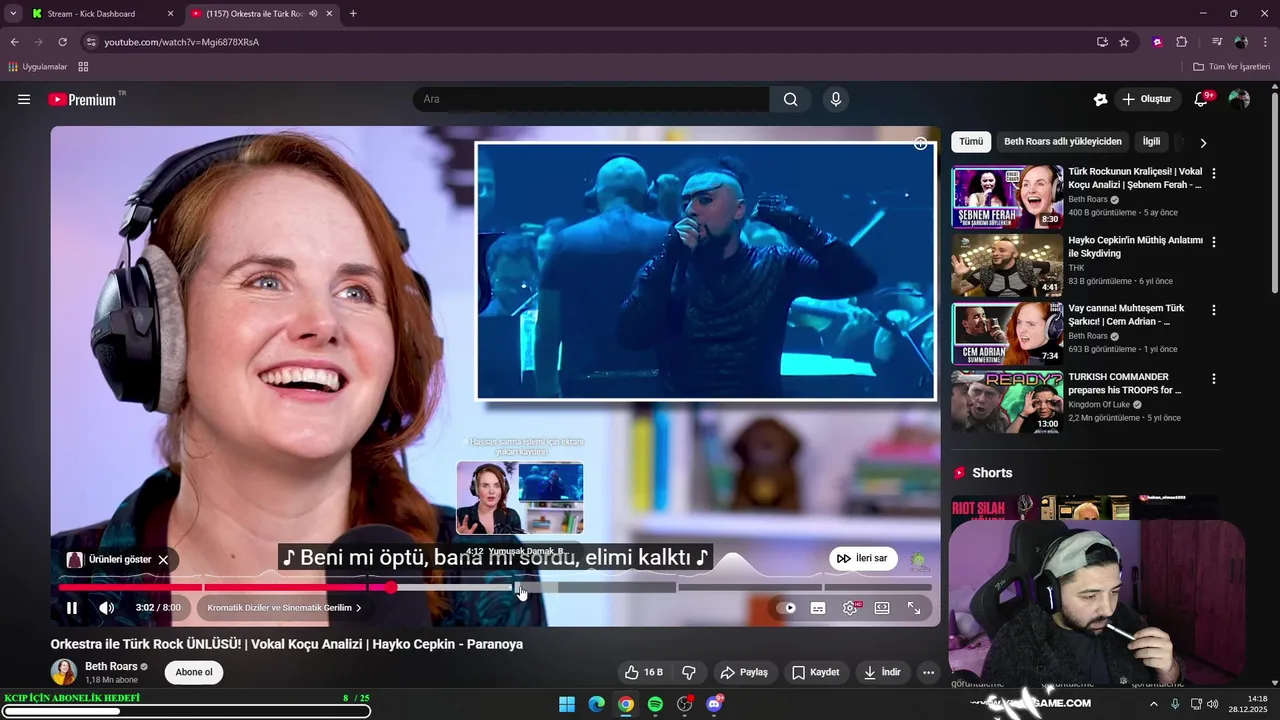The width and height of the screenshot is (1280, 720).
Task: Click the search magnifier button
Action: [x=791, y=99]
